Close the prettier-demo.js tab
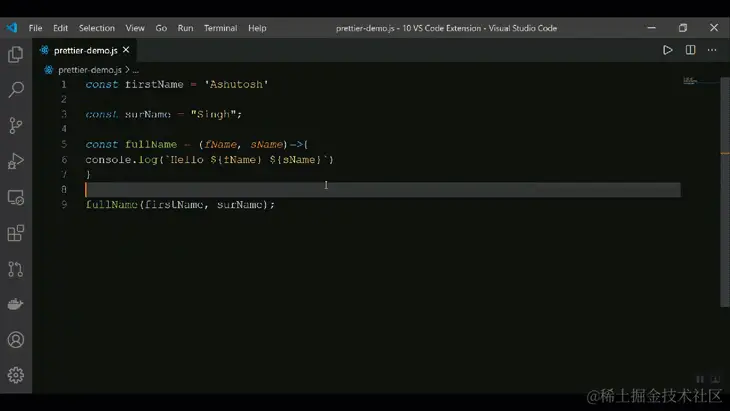The height and width of the screenshot is (411, 730). 126,50
